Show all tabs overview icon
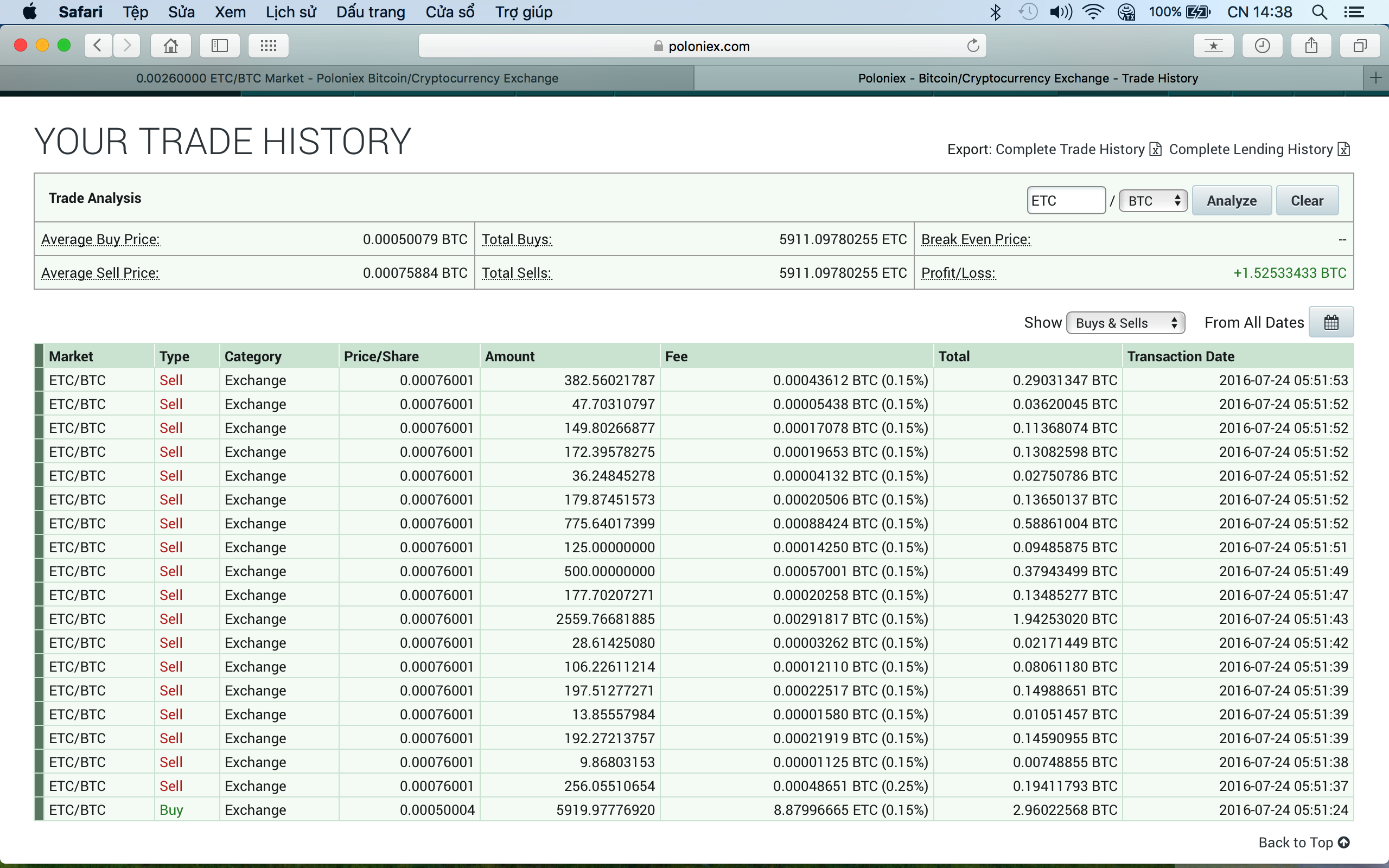Screen dimensions: 1389x868 [x=1360, y=46]
